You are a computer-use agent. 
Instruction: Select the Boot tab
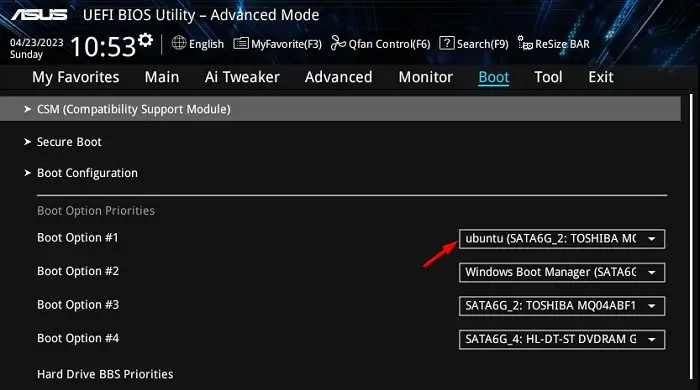(x=493, y=77)
